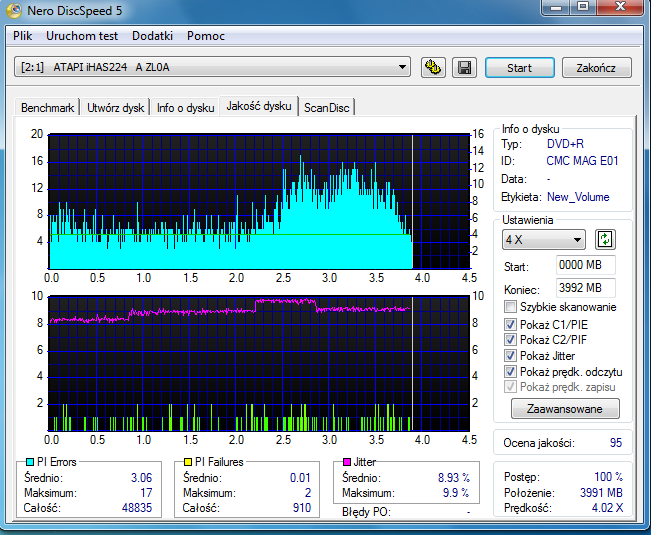Select the Jakość dysku tab

click(259, 106)
